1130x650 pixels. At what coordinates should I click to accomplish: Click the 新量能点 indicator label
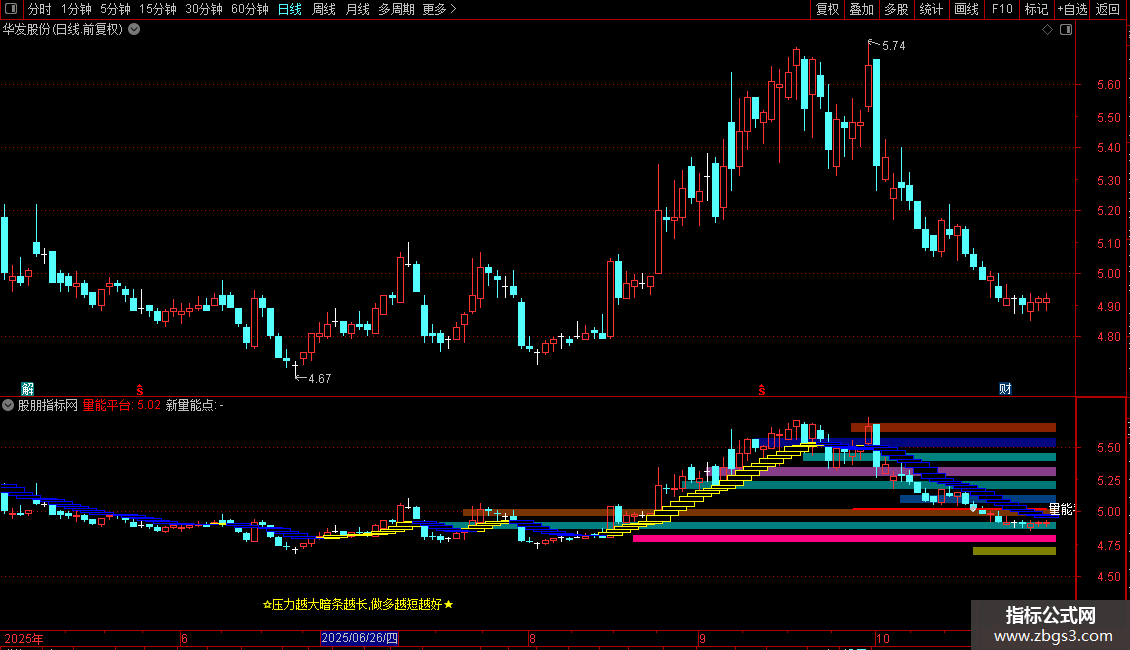click(195, 405)
